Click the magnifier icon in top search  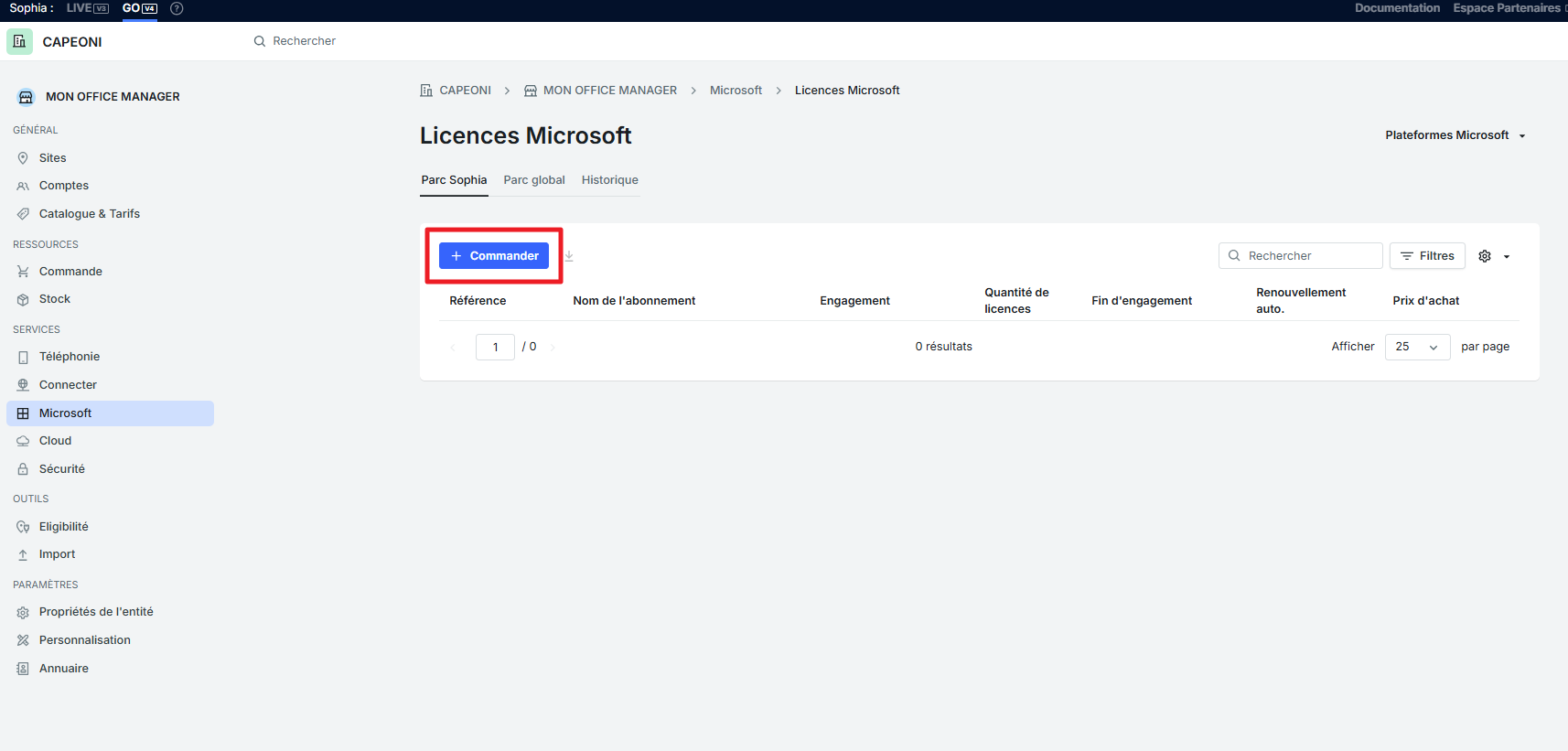click(260, 41)
